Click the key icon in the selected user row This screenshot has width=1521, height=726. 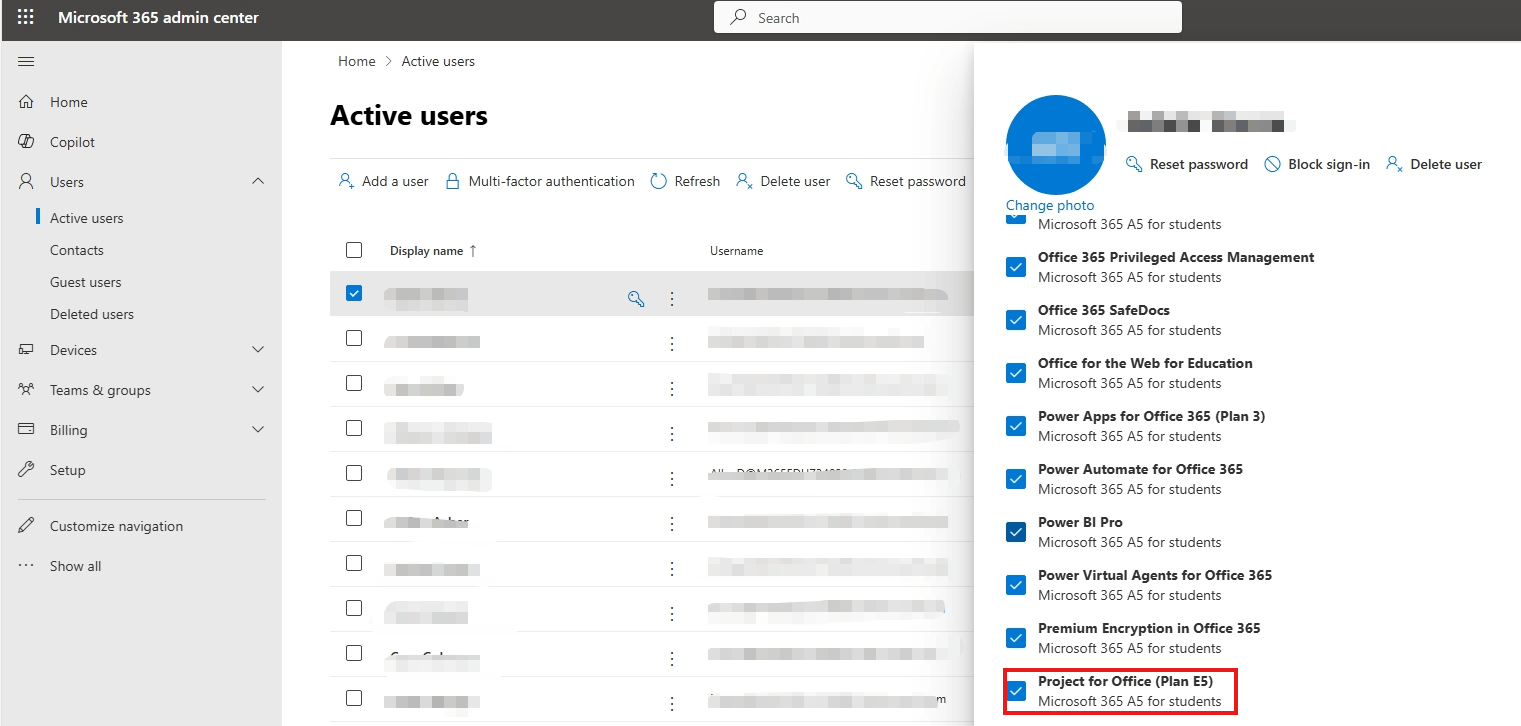(x=636, y=298)
